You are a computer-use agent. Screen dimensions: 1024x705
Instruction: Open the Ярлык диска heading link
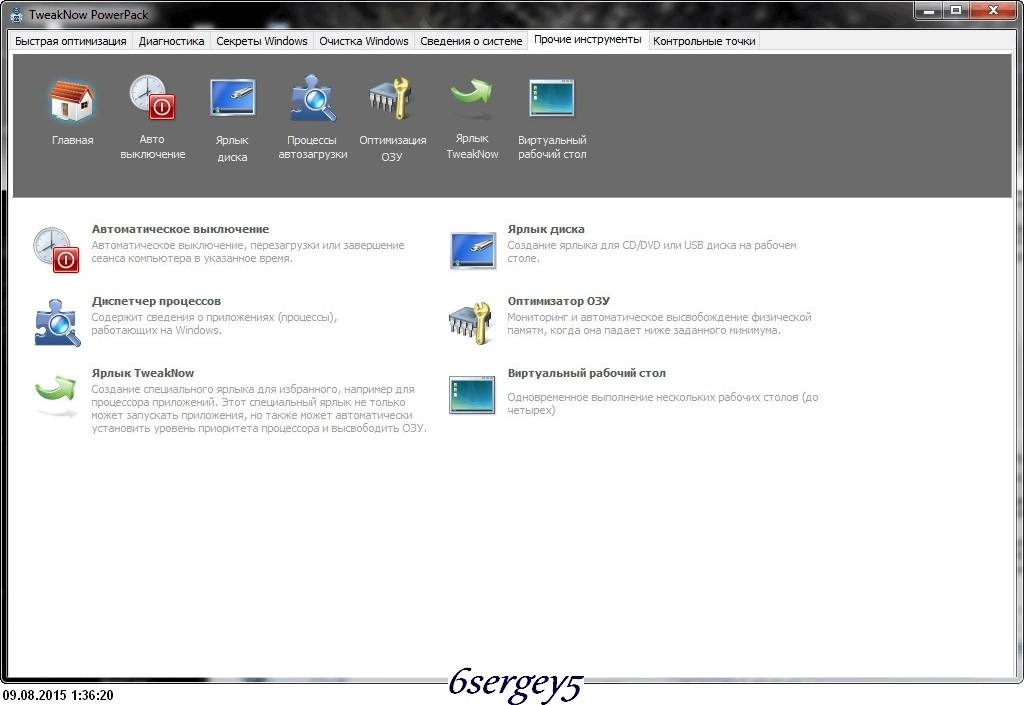pos(546,229)
